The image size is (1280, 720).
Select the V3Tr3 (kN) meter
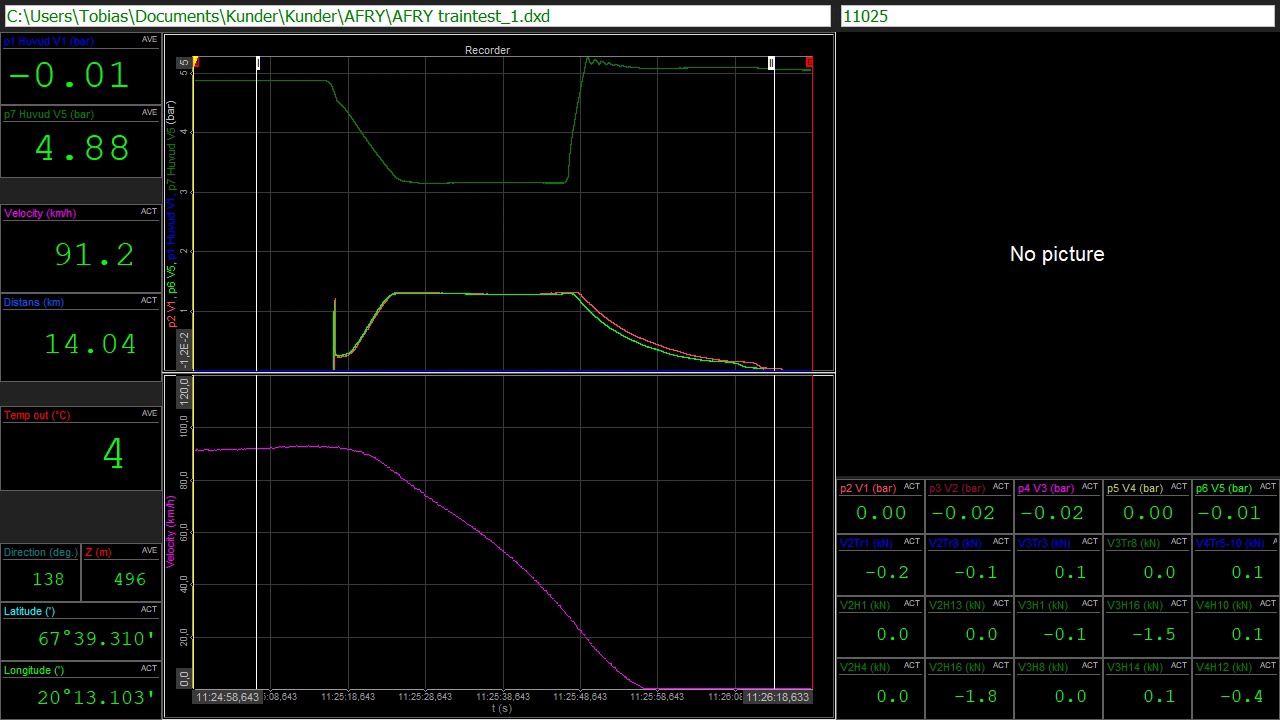tap(1058, 565)
